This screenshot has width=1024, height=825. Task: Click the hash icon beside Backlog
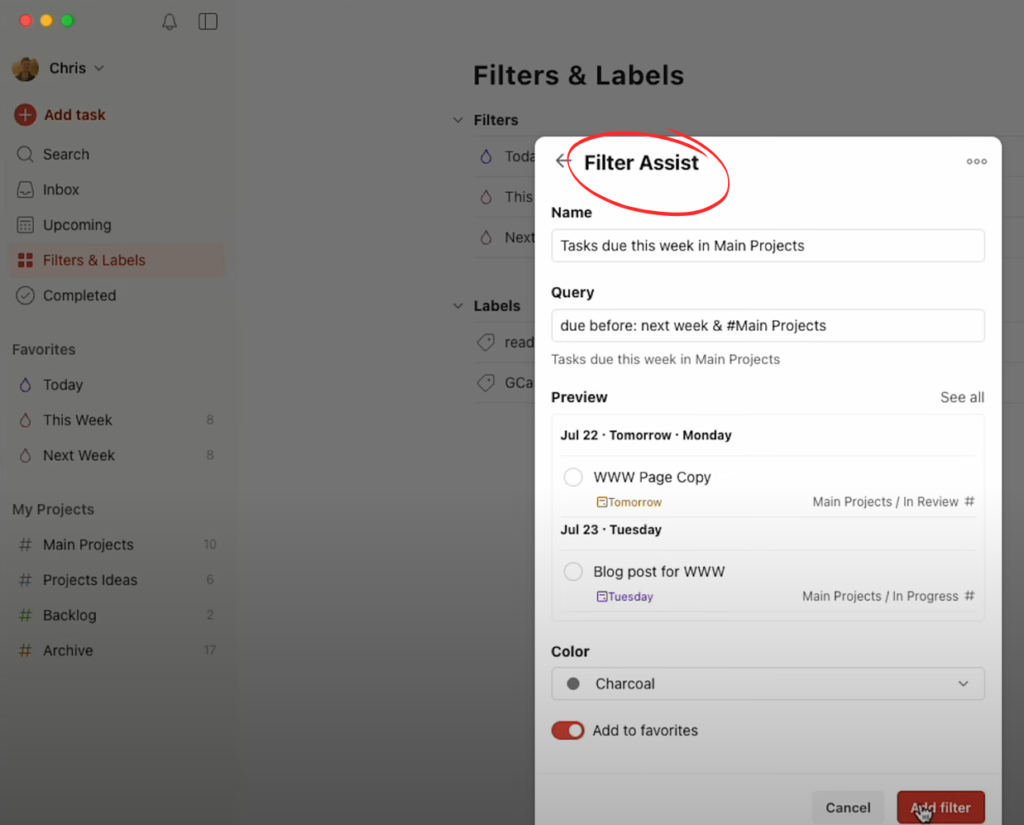pyautogui.click(x=25, y=615)
